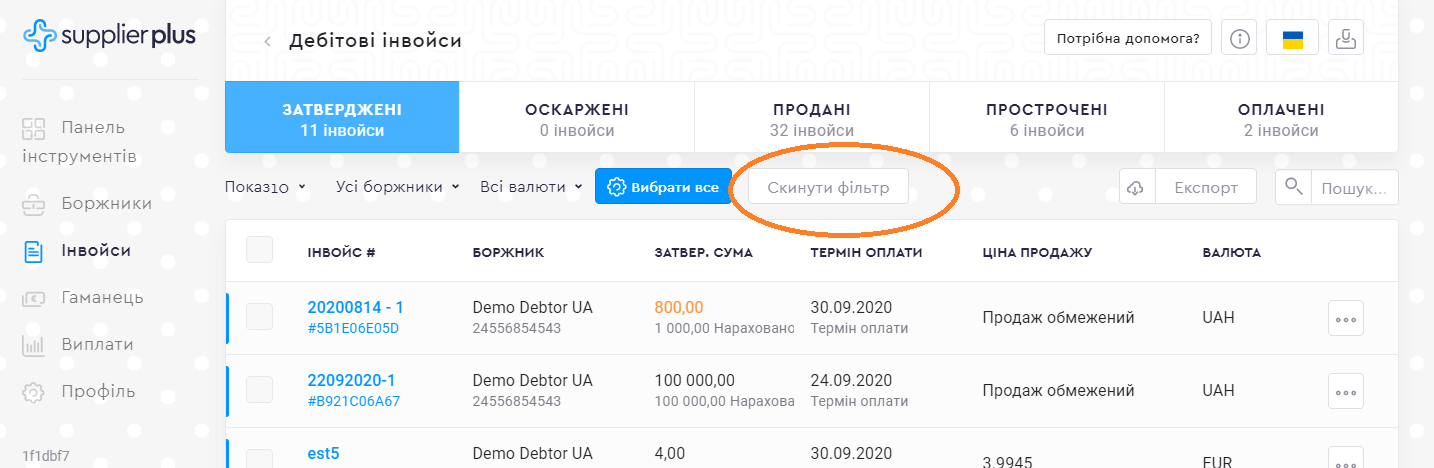Check the box for invoice 20200814 - 1
1434x468 pixels.
click(x=260, y=317)
